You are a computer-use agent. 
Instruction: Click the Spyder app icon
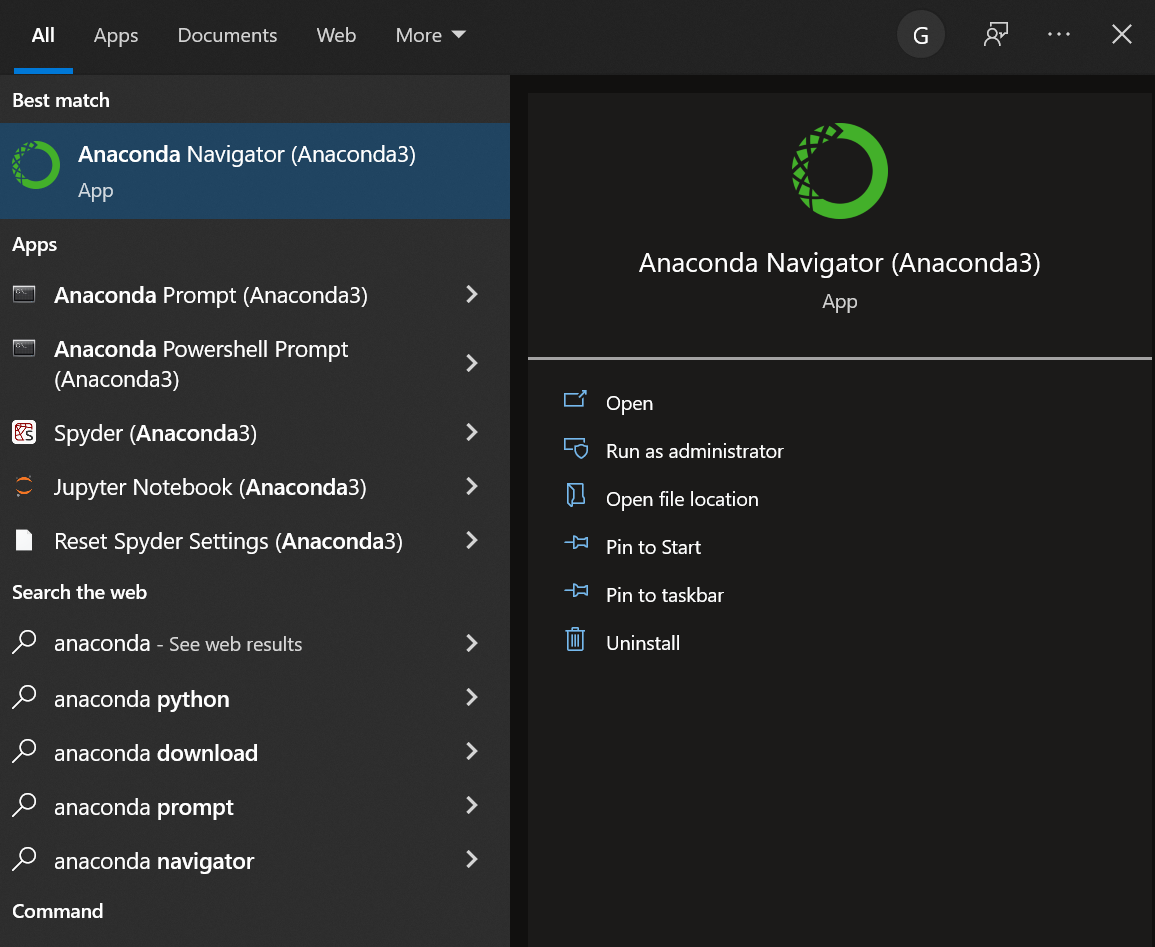(24, 432)
